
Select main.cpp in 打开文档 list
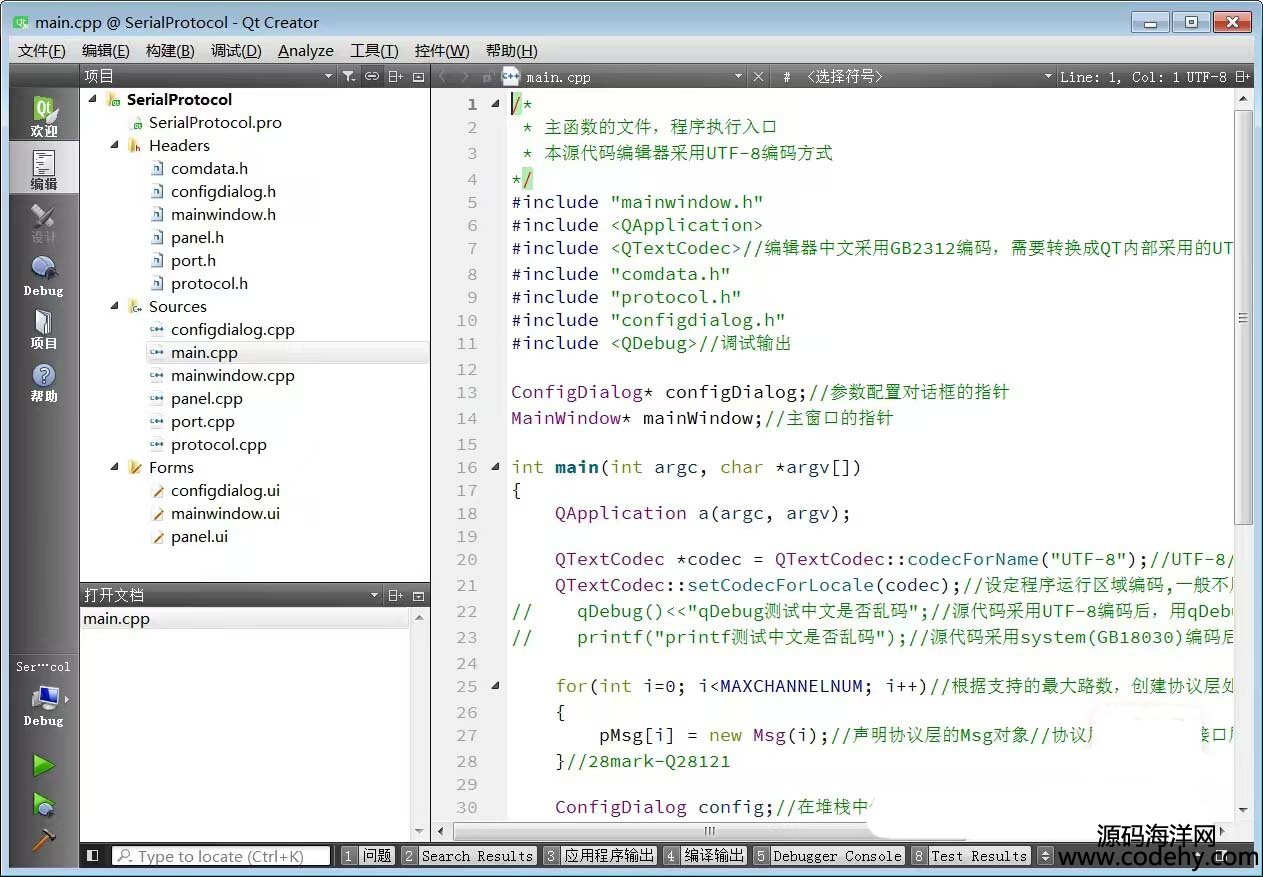[245, 619]
